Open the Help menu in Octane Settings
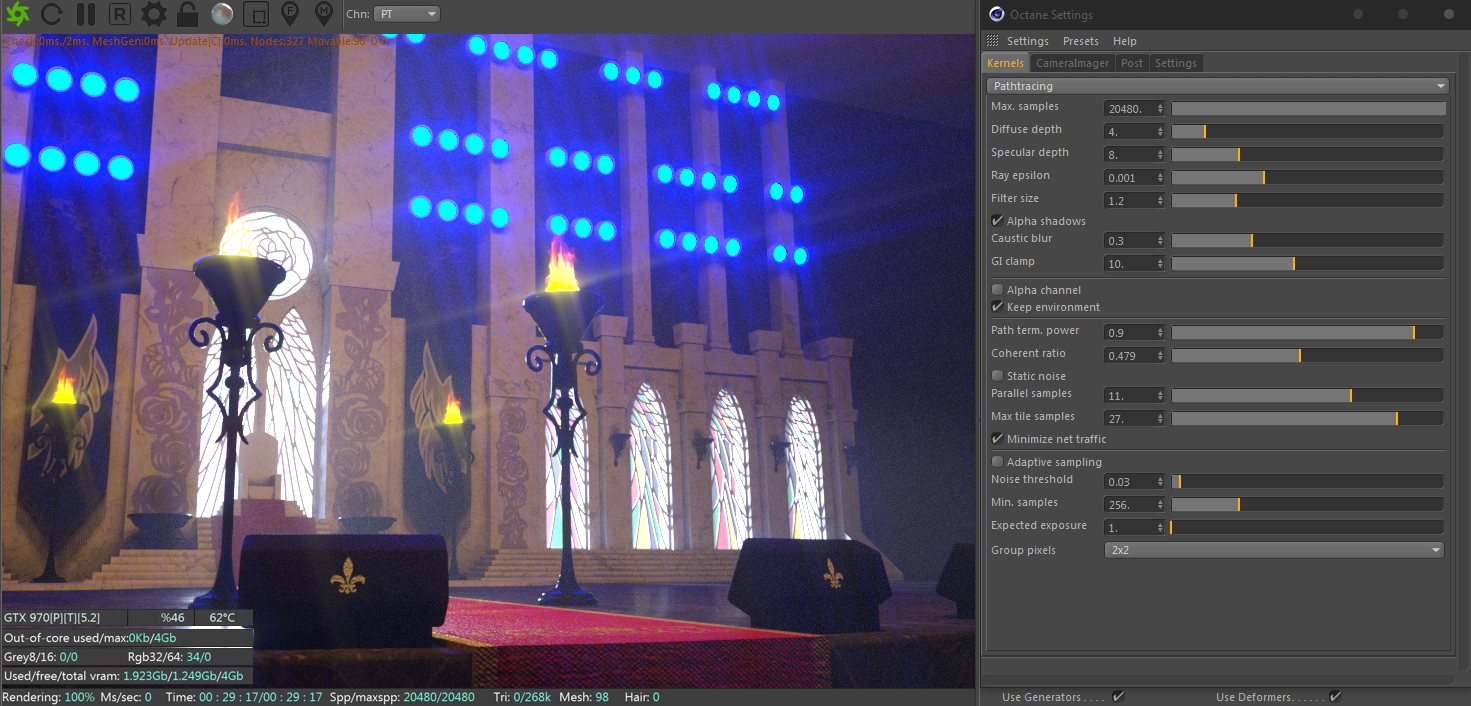The height and width of the screenshot is (706, 1471). [x=1124, y=41]
